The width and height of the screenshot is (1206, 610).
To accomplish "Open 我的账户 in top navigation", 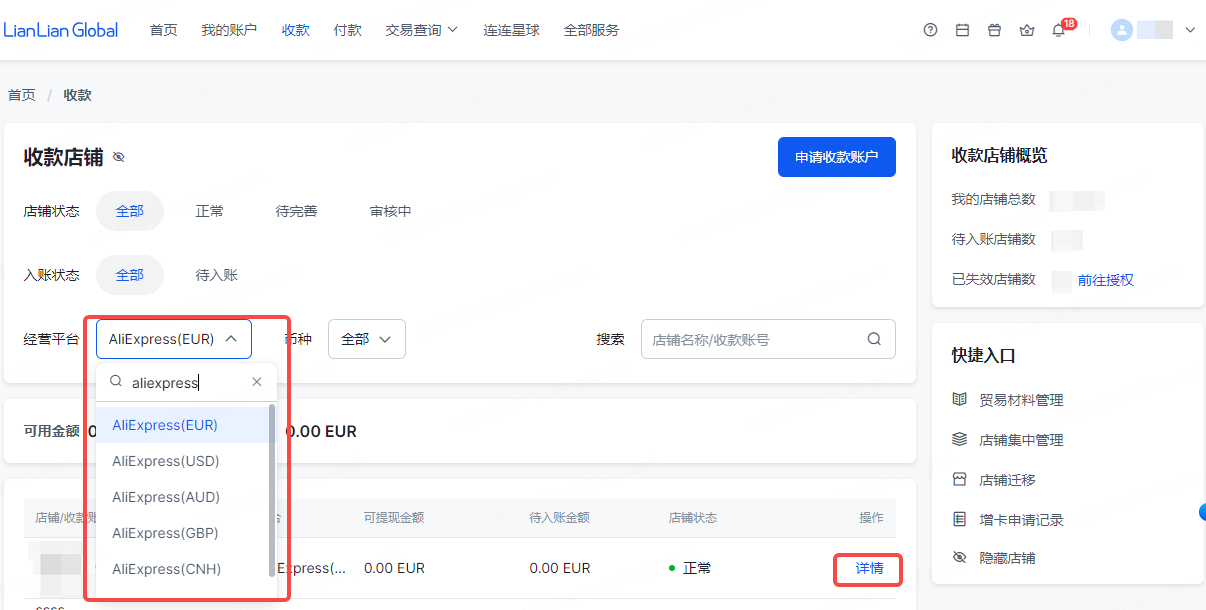I will 229,30.
